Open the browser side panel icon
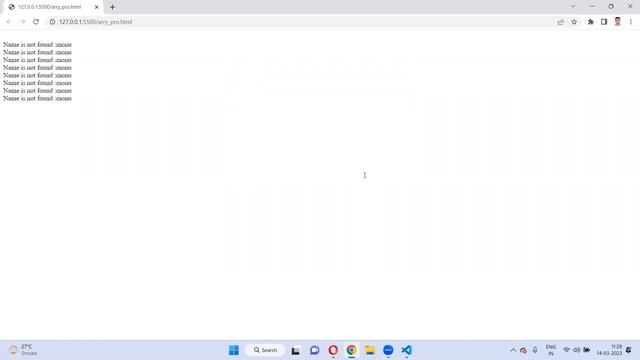Image resolution: width=640 pixels, height=360 pixels. (x=604, y=22)
